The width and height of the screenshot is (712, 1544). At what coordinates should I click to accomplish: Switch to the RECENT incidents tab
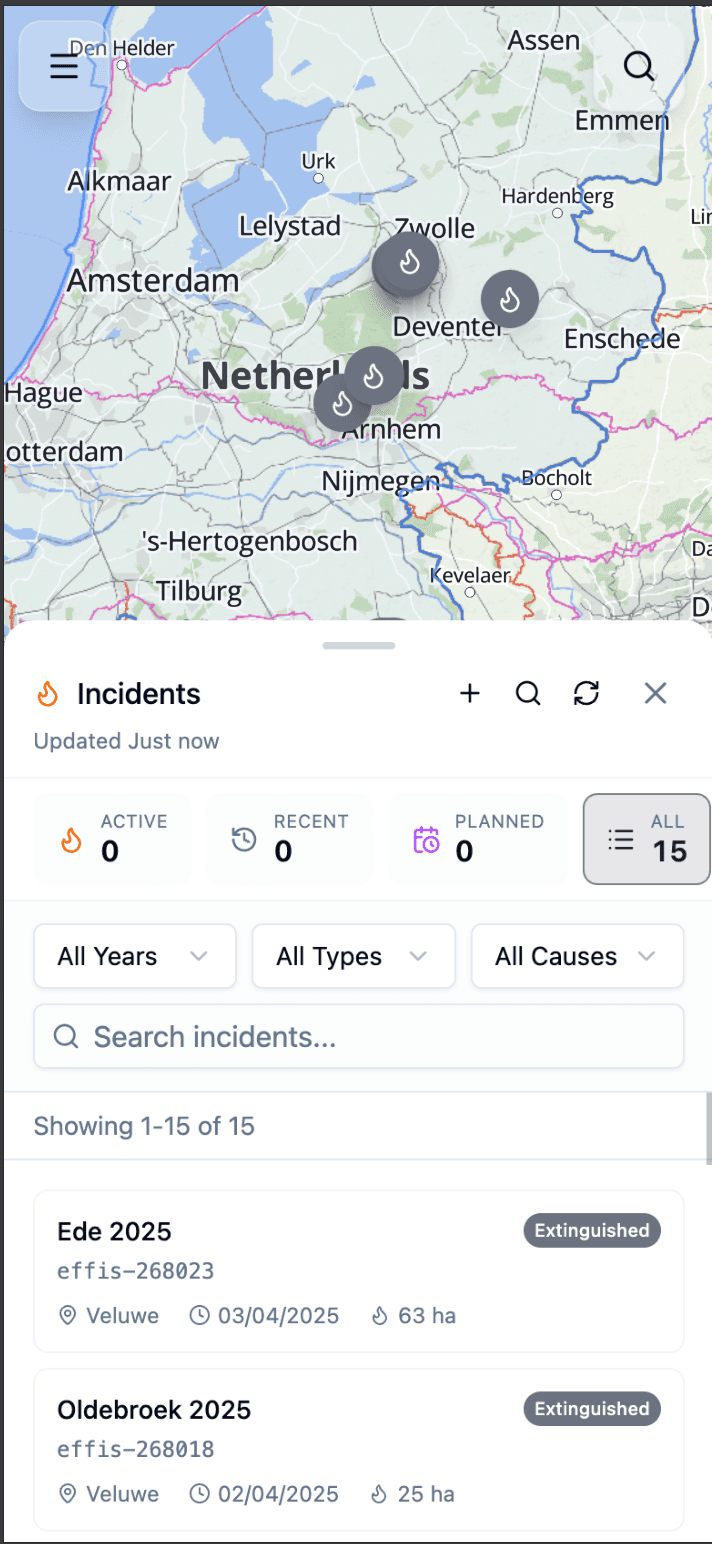point(290,839)
